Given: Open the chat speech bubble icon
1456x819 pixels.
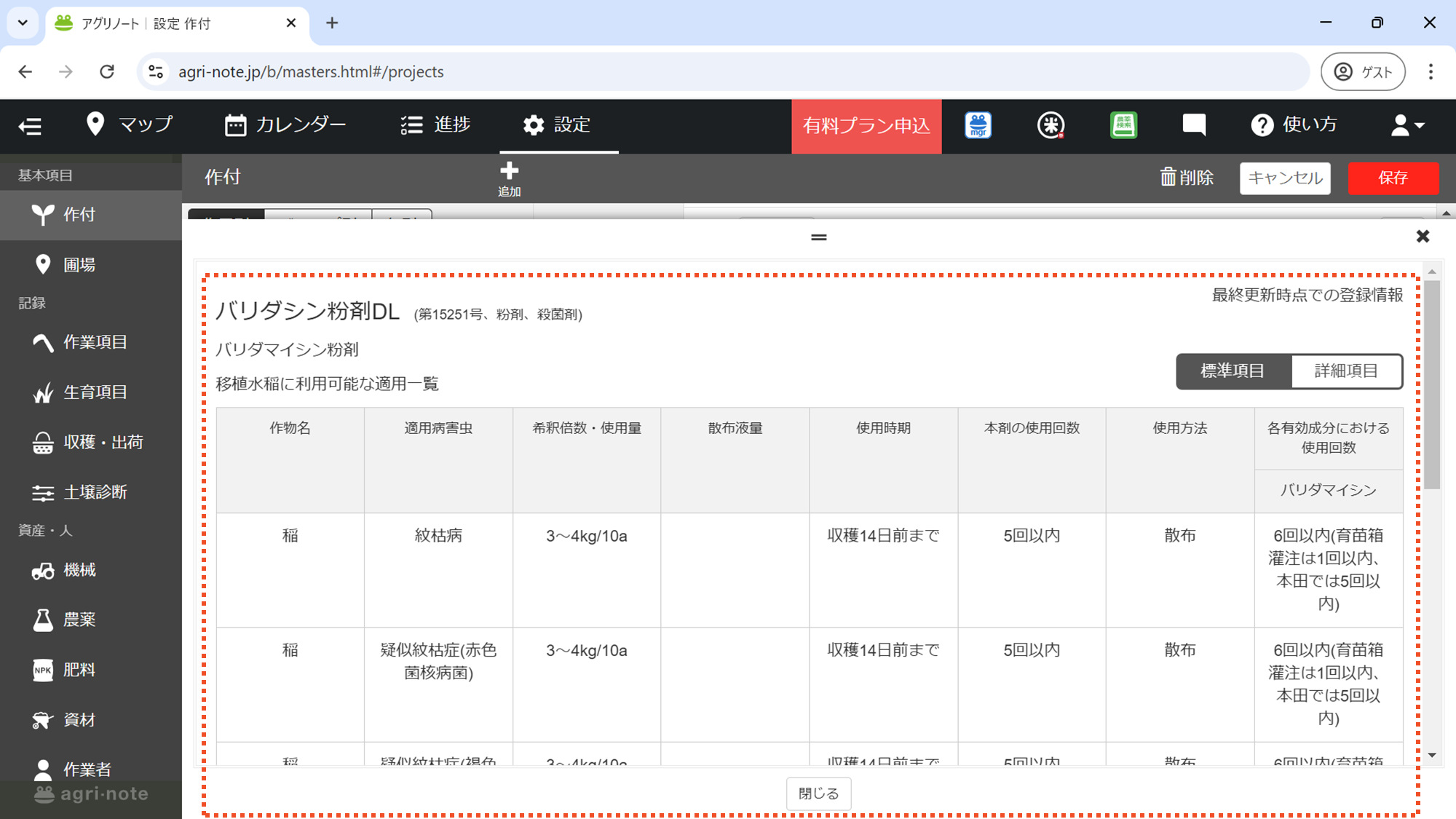Looking at the screenshot, I should pyautogui.click(x=1194, y=125).
